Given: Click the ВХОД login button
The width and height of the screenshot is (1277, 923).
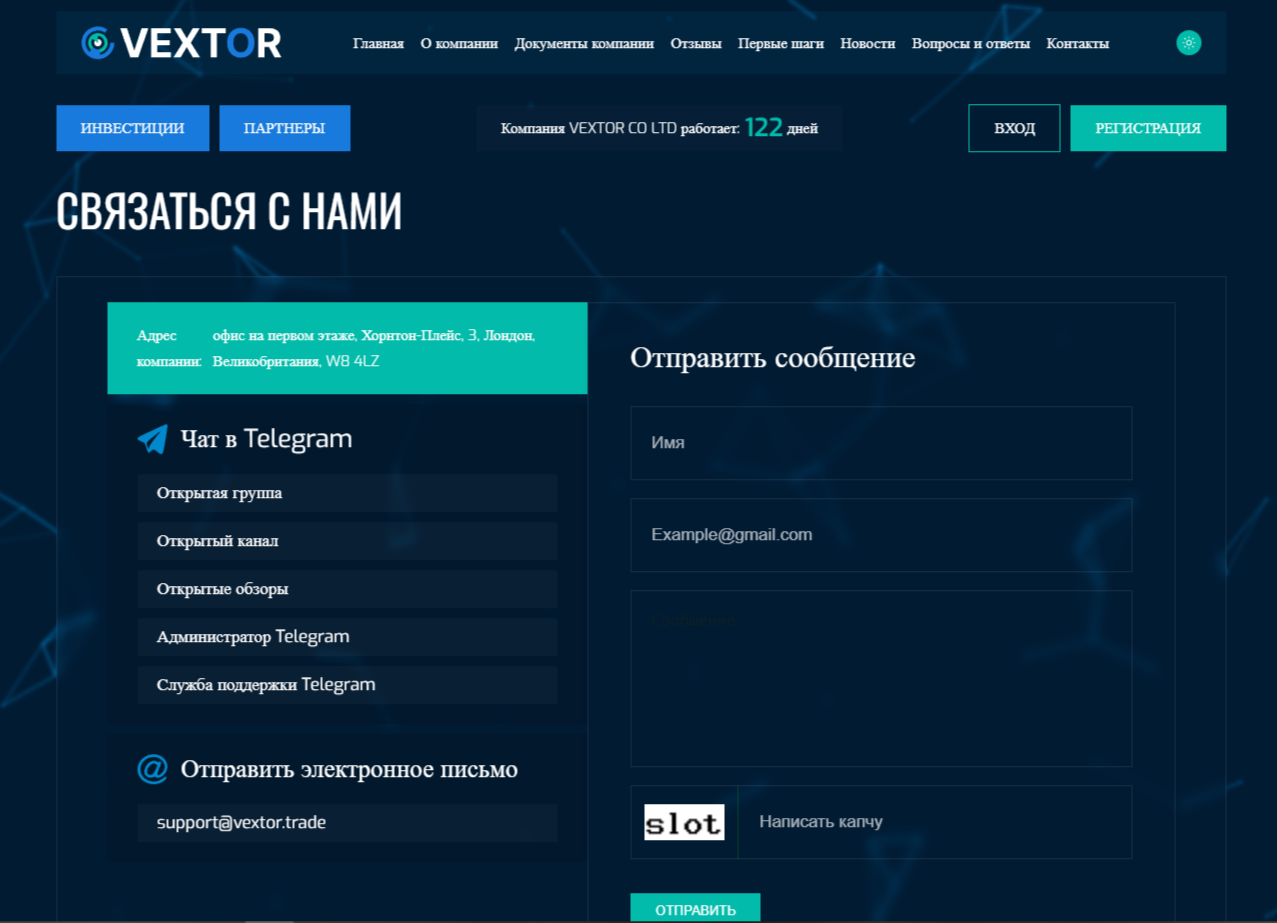Looking at the screenshot, I should [1014, 128].
